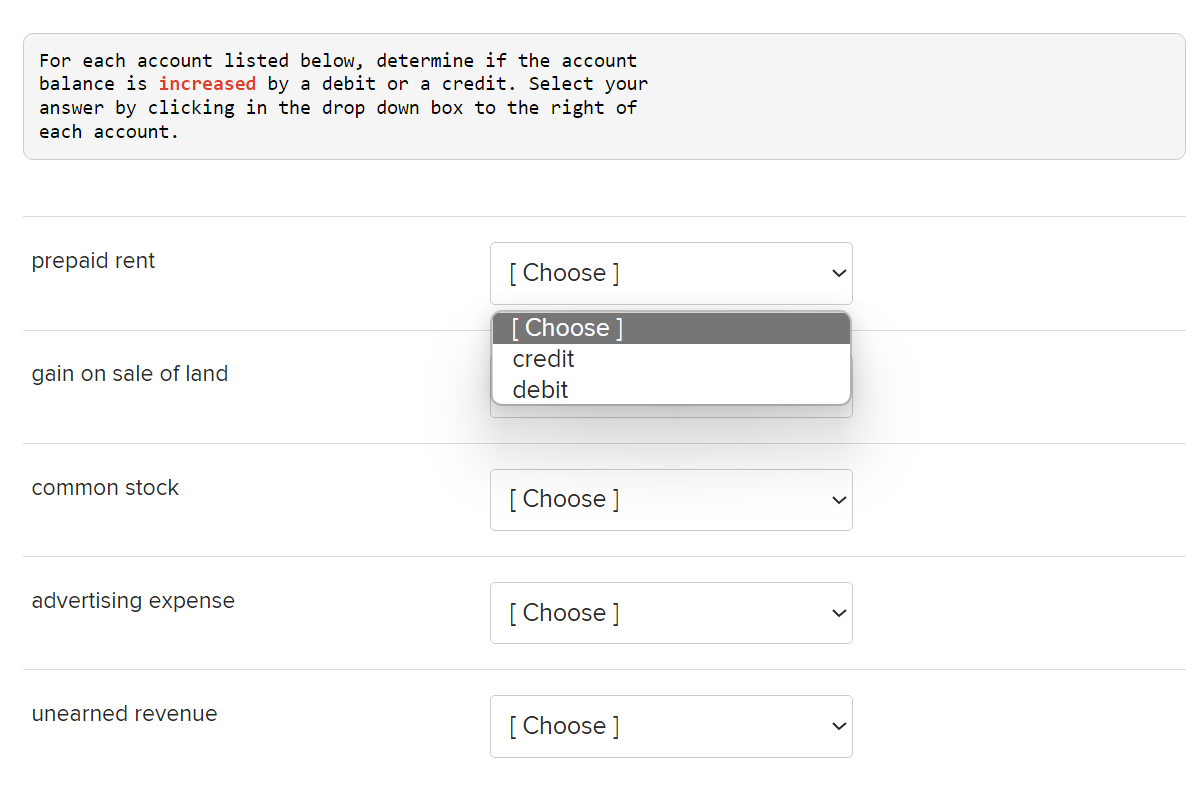This screenshot has height=801, width=1198.
Task: Click chevron arrow of unearned revenue dropdown
Action: click(839, 726)
